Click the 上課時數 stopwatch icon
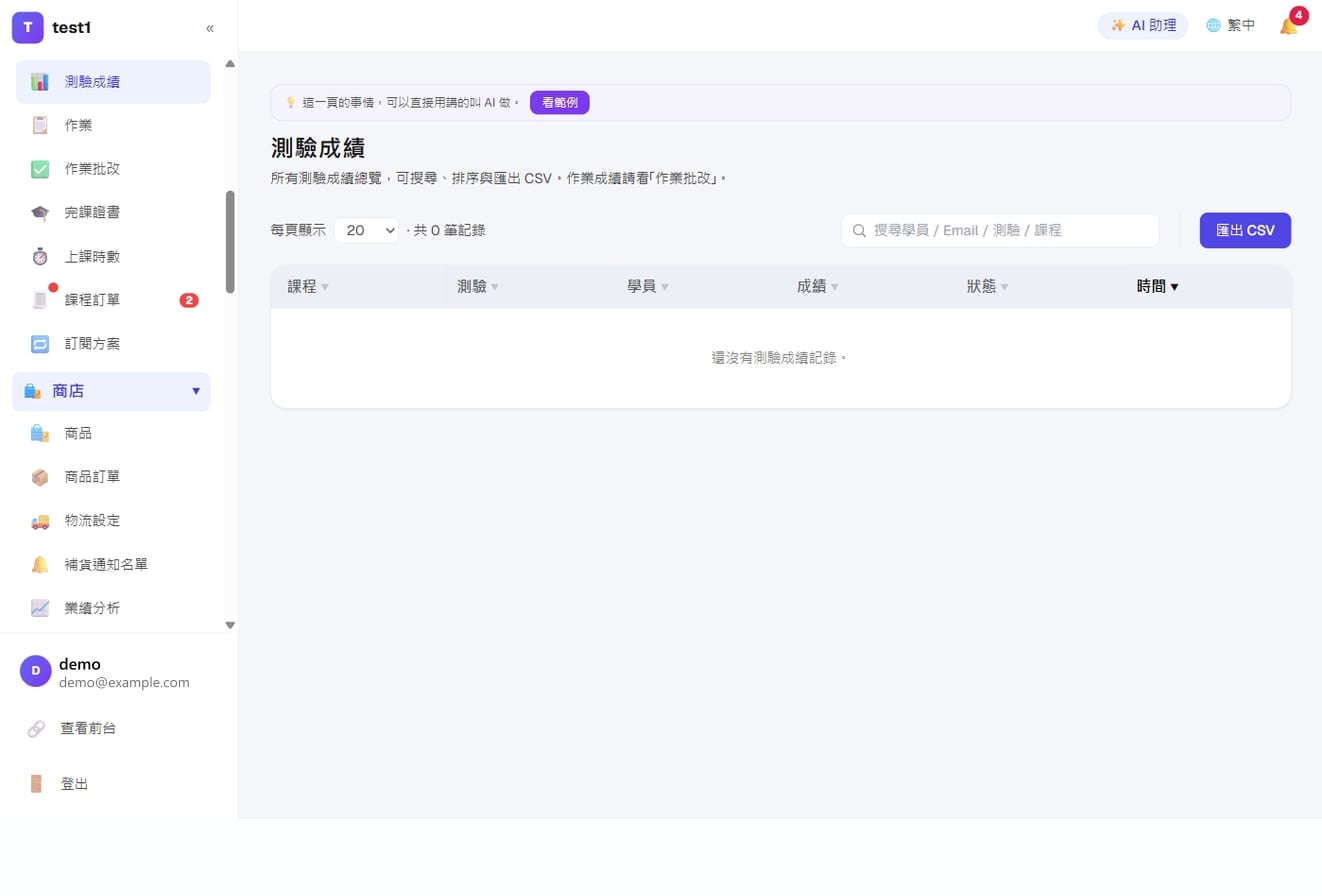The height and width of the screenshot is (896, 1322). 40,257
